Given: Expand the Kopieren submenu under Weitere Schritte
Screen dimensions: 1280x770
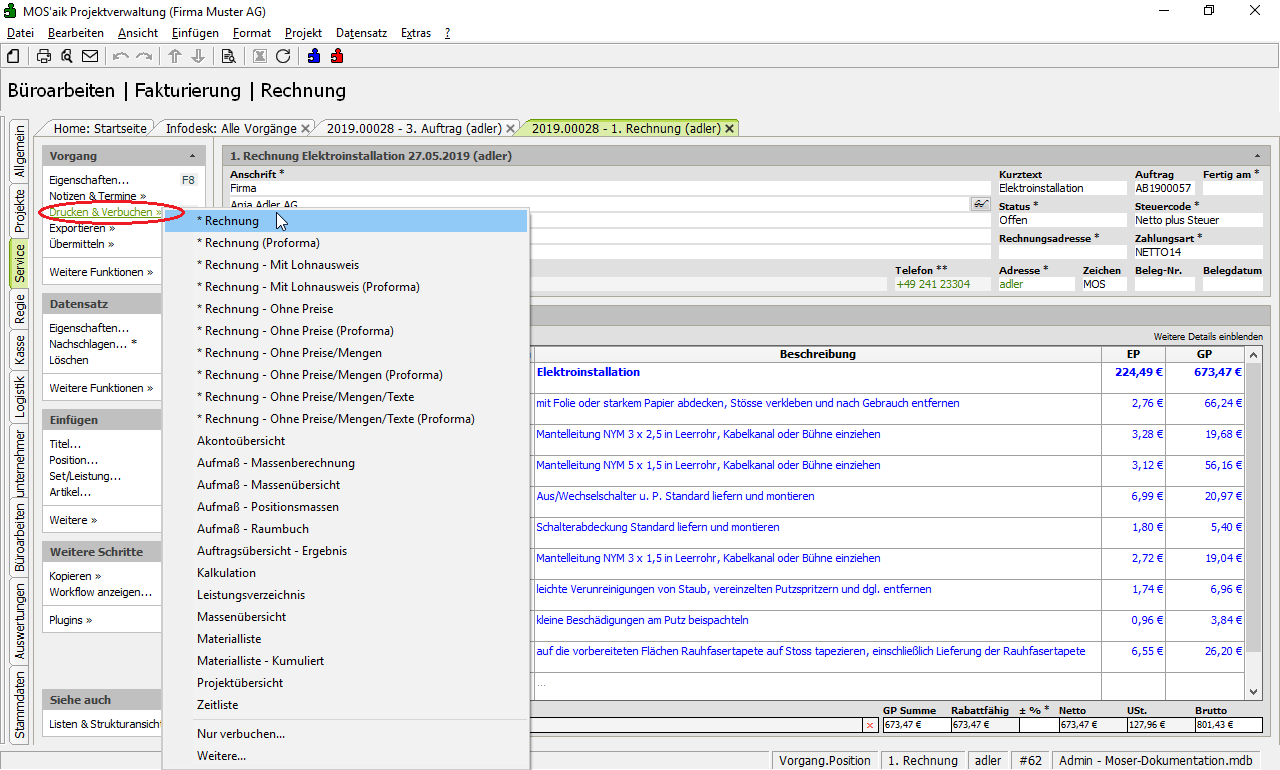Looking at the screenshot, I should 76,576.
